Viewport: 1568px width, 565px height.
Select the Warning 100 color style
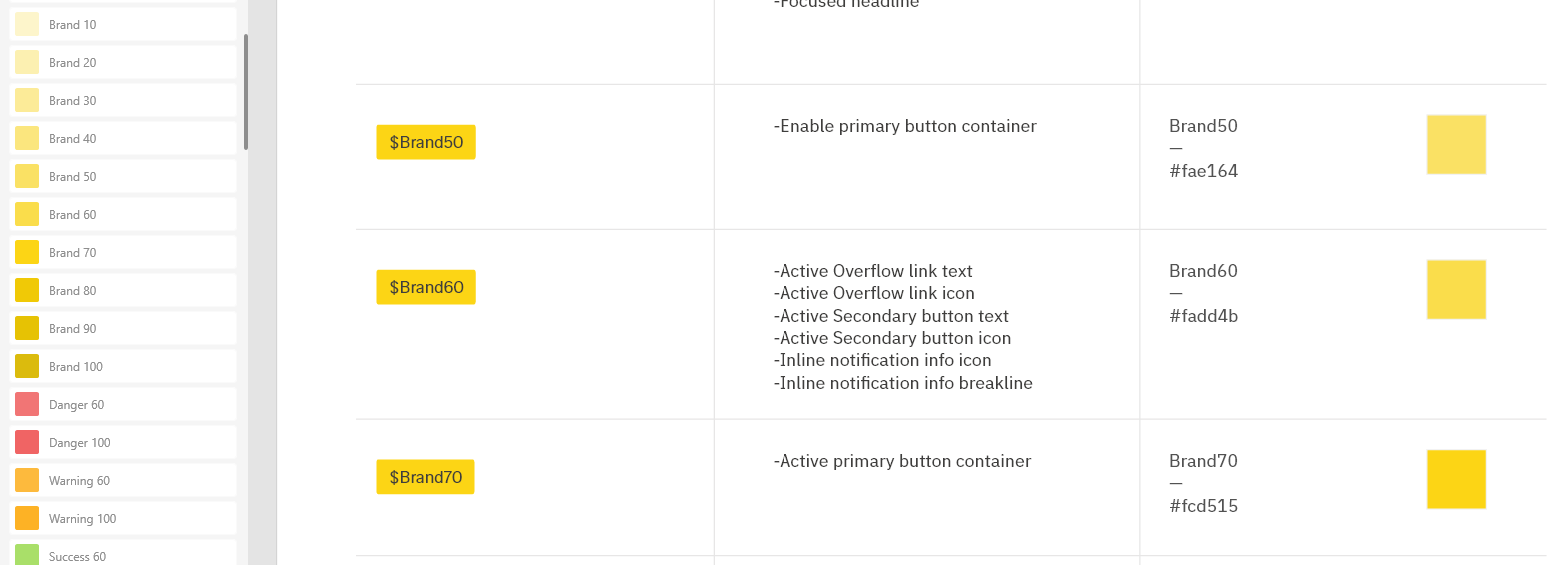(122, 519)
